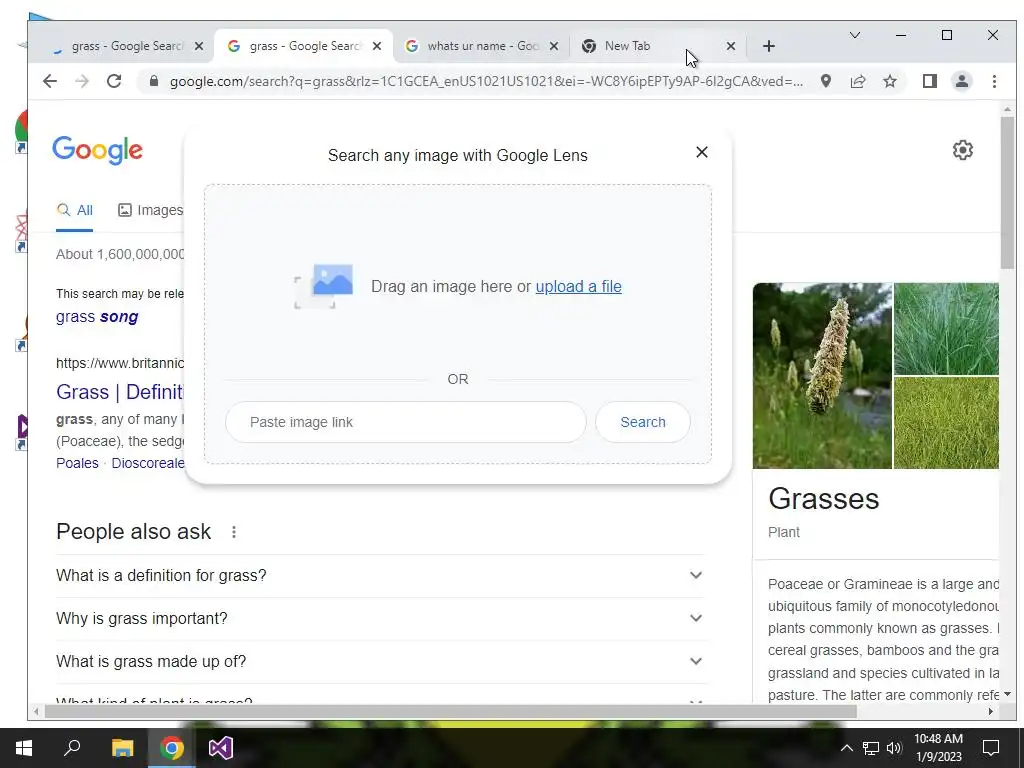The width and height of the screenshot is (1024, 768).
Task: Close the active grass search tab
Action: click(x=377, y=46)
